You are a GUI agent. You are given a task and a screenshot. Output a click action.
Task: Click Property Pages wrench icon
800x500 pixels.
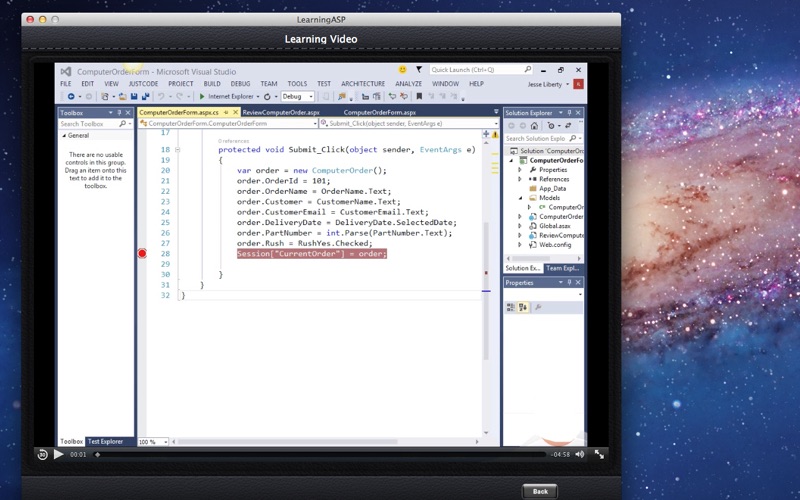click(538, 307)
